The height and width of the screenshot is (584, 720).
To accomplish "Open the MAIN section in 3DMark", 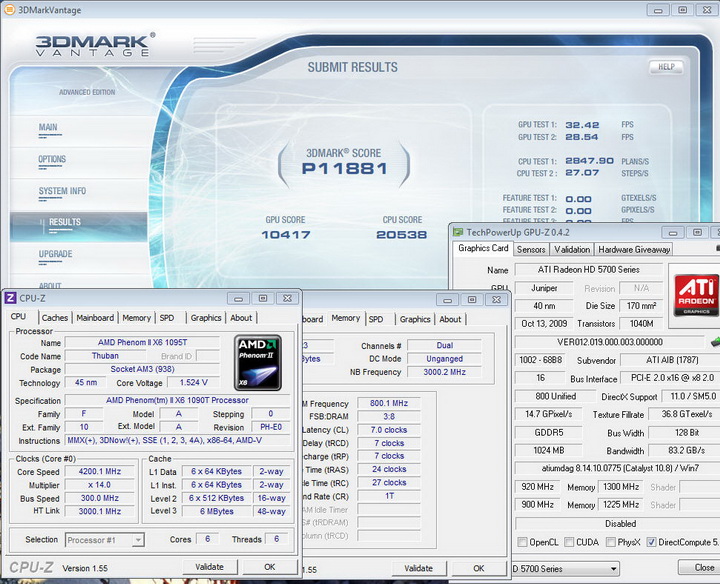I will (x=48, y=127).
